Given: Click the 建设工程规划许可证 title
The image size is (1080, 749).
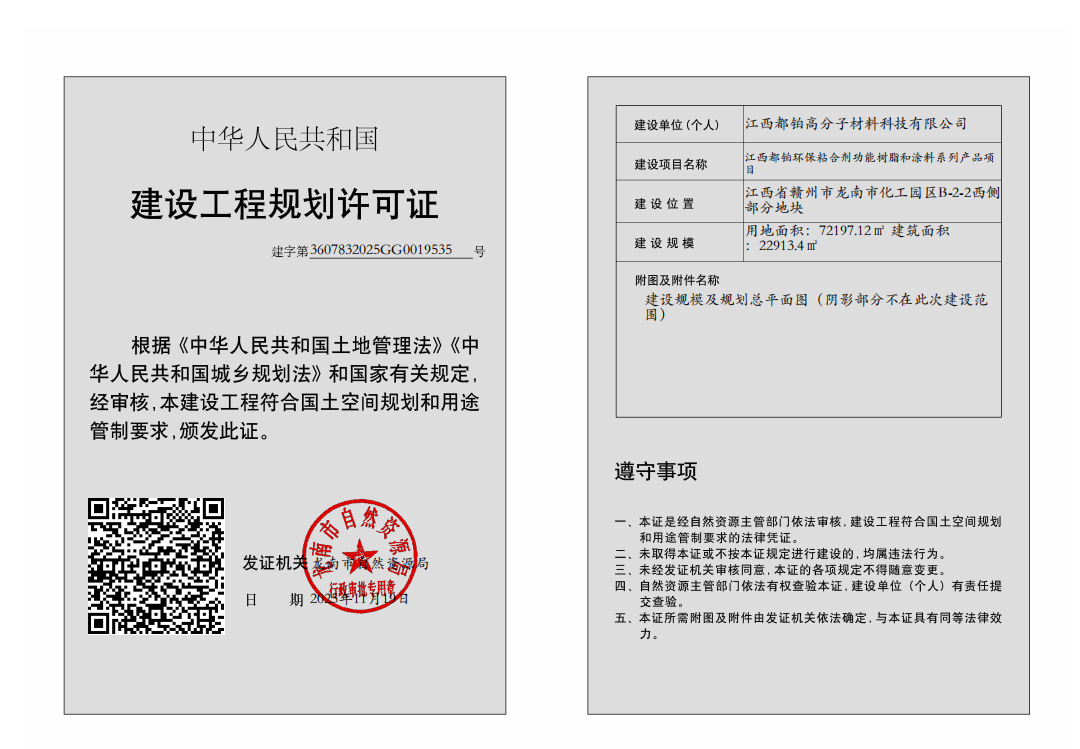Looking at the screenshot, I should click(284, 205).
